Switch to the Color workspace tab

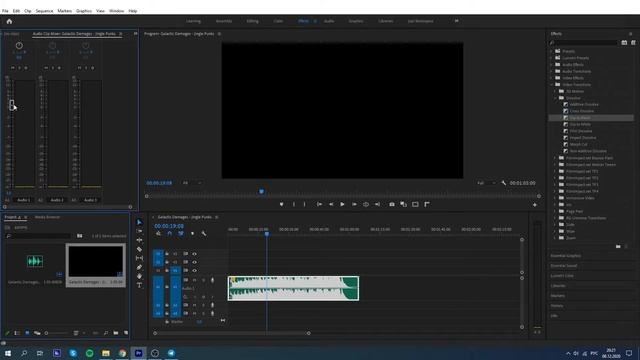click(278, 21)
